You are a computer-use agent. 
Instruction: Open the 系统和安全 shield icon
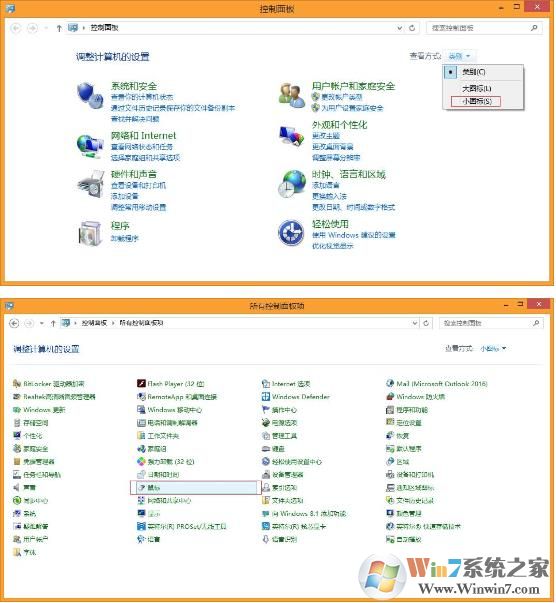90,95
